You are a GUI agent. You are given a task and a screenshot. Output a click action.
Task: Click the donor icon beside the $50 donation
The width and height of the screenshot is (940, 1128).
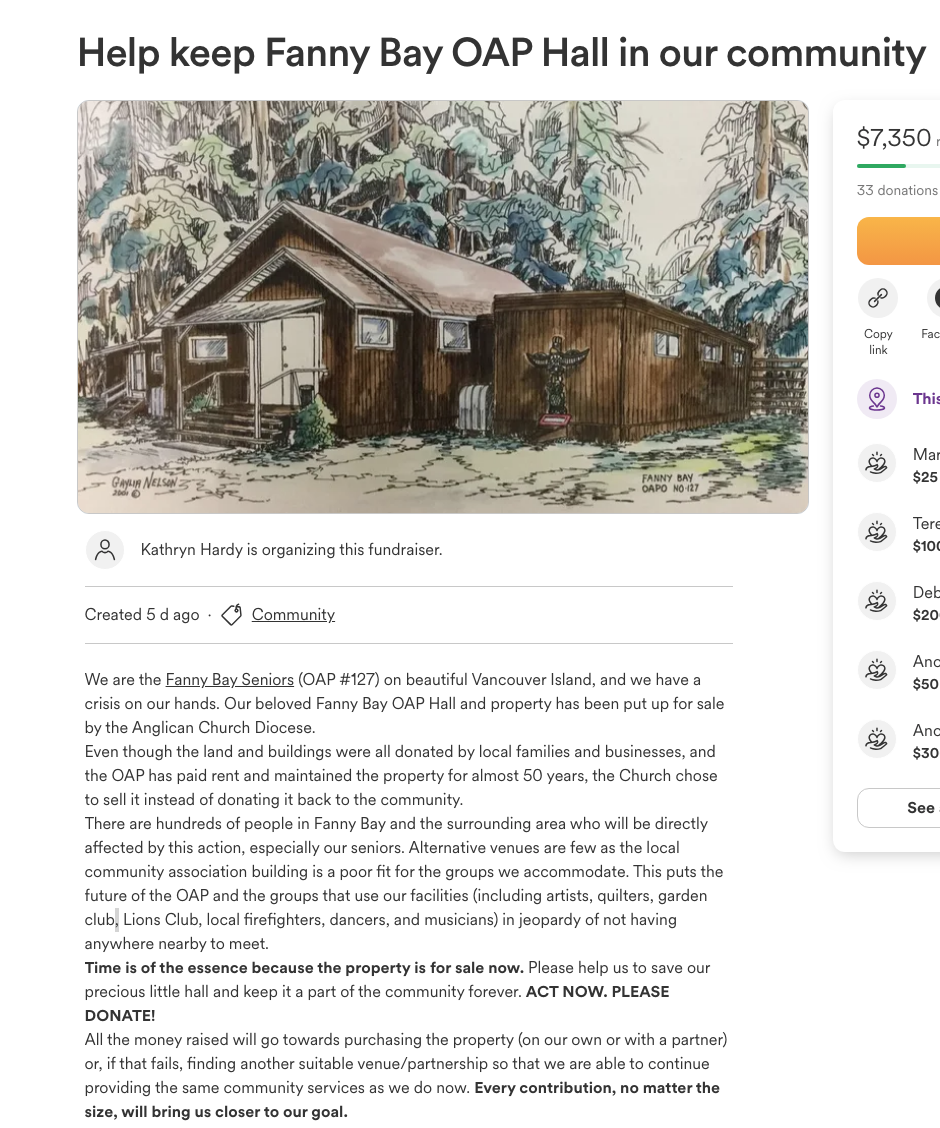click(877, 671)
